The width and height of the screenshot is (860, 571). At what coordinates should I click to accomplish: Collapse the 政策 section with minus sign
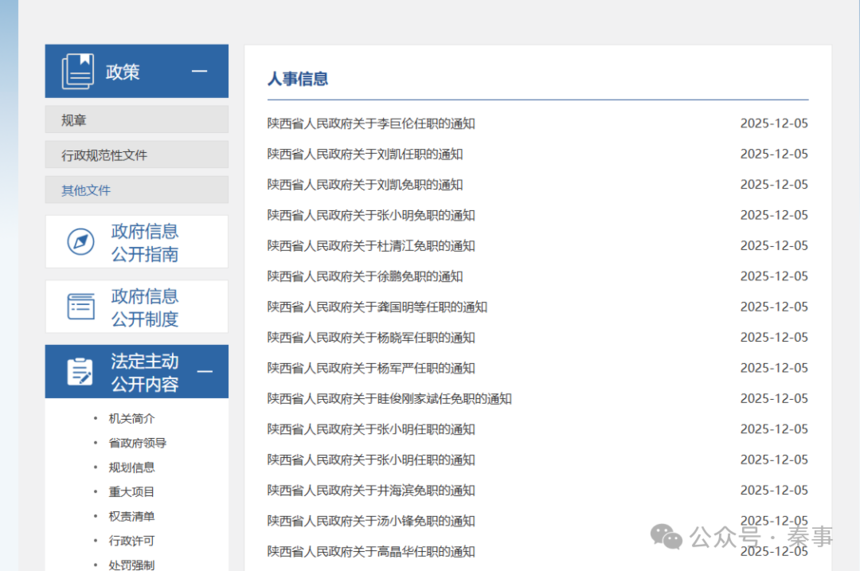(x=199, y=71)
